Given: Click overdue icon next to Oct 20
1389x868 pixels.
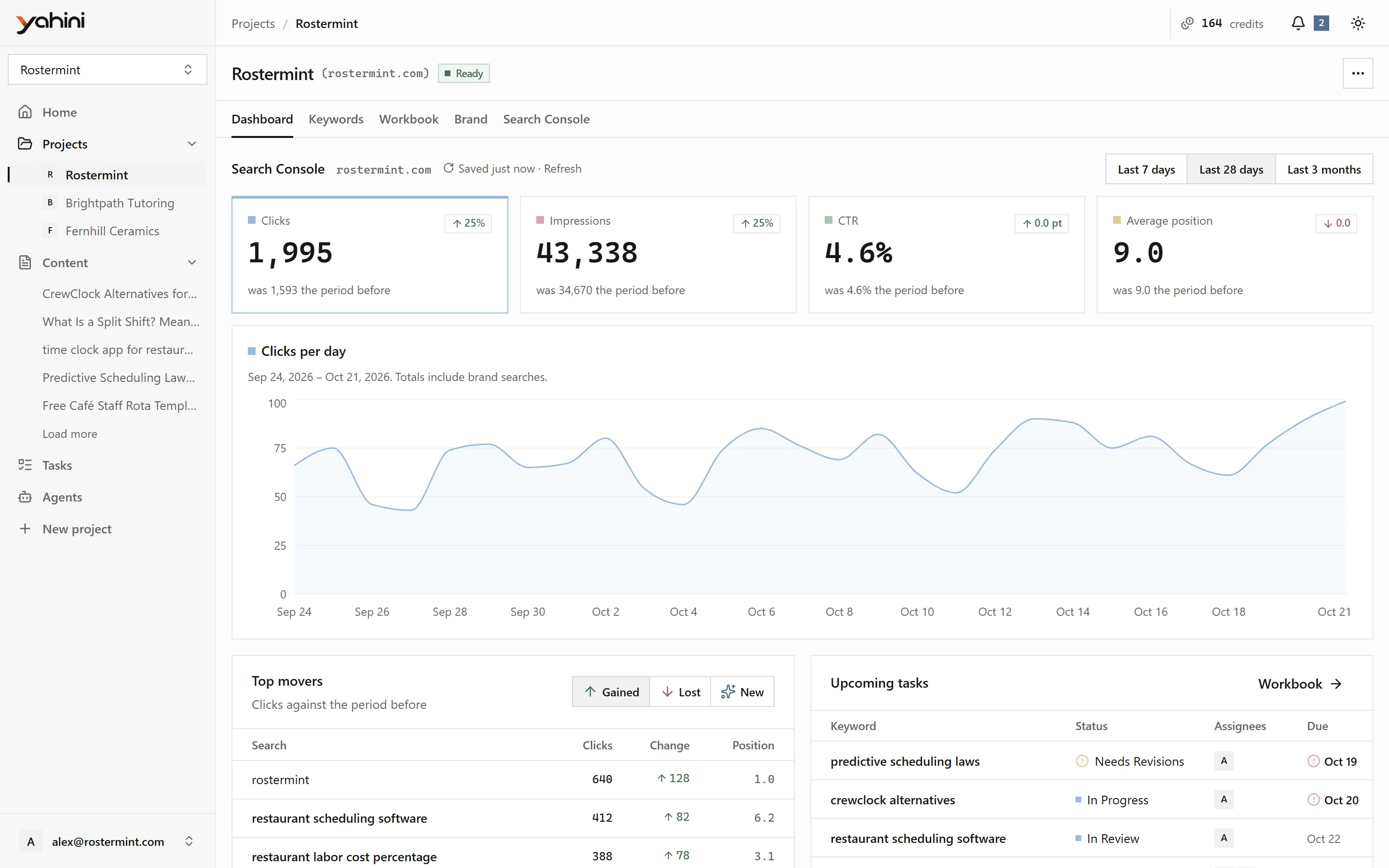Looking at the screenshot, I should click(x=1313, y=800).
